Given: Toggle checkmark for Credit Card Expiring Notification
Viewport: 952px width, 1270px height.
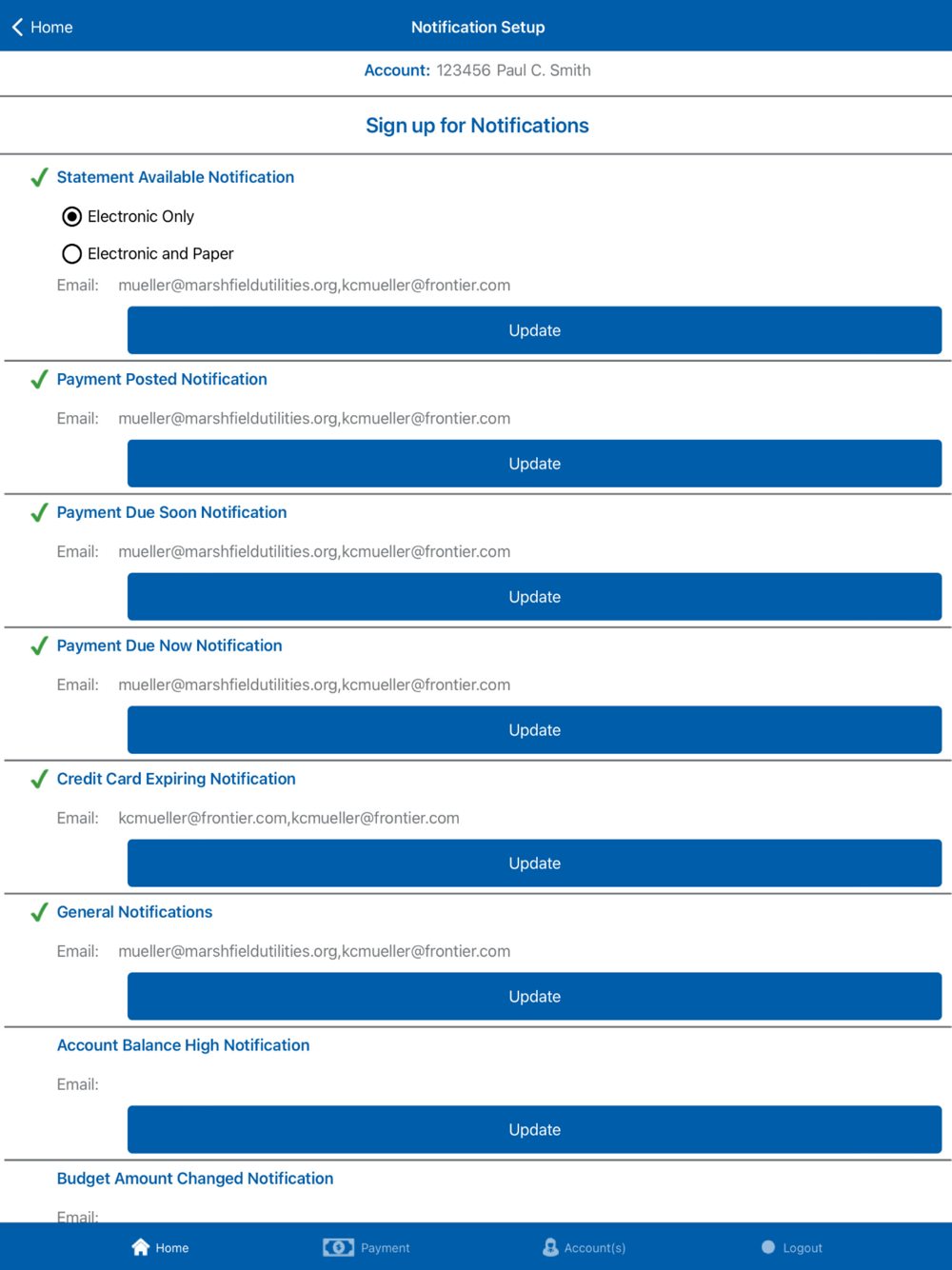Looking at the screenshot, I should [39, 780].
